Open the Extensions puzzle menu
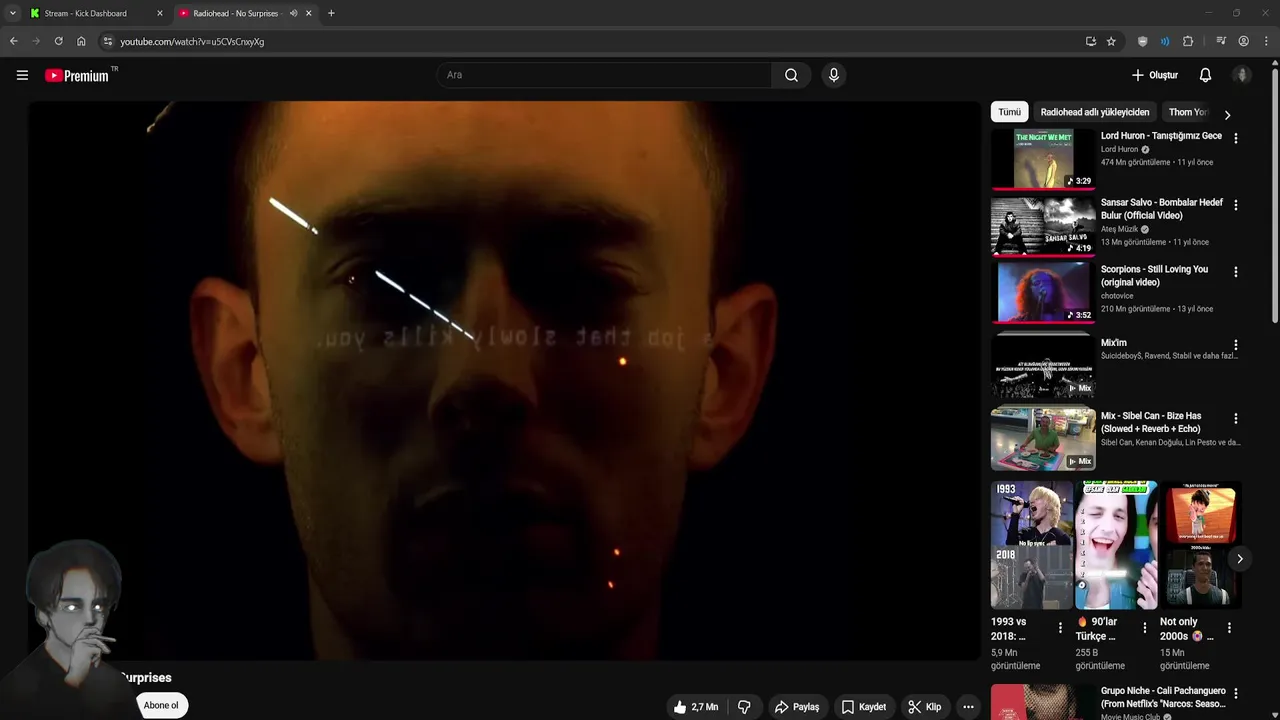Image resolution: width=1280 pixels, height=720 pixels. point(1188,41)
